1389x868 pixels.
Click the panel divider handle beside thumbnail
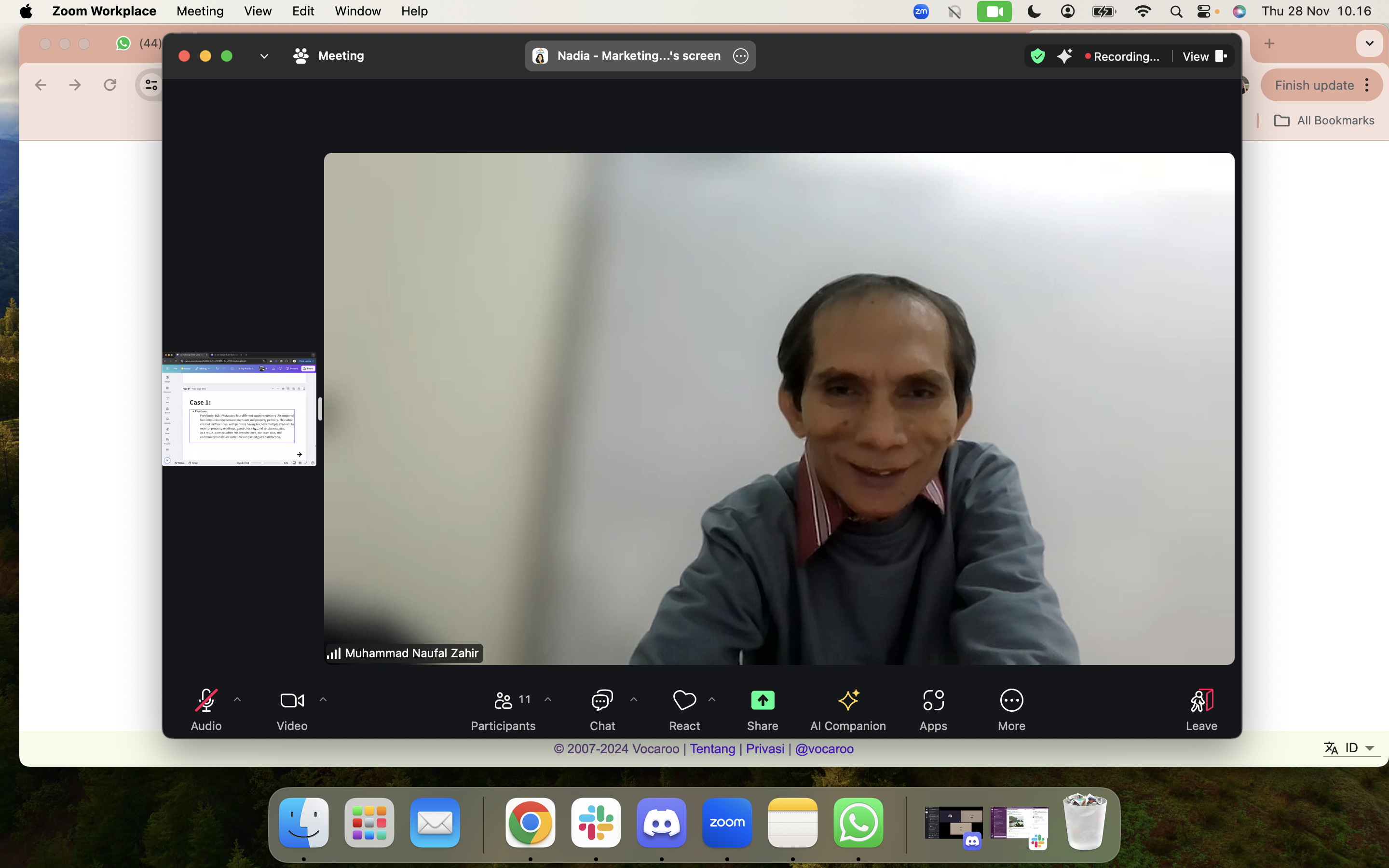click(320, 409)
